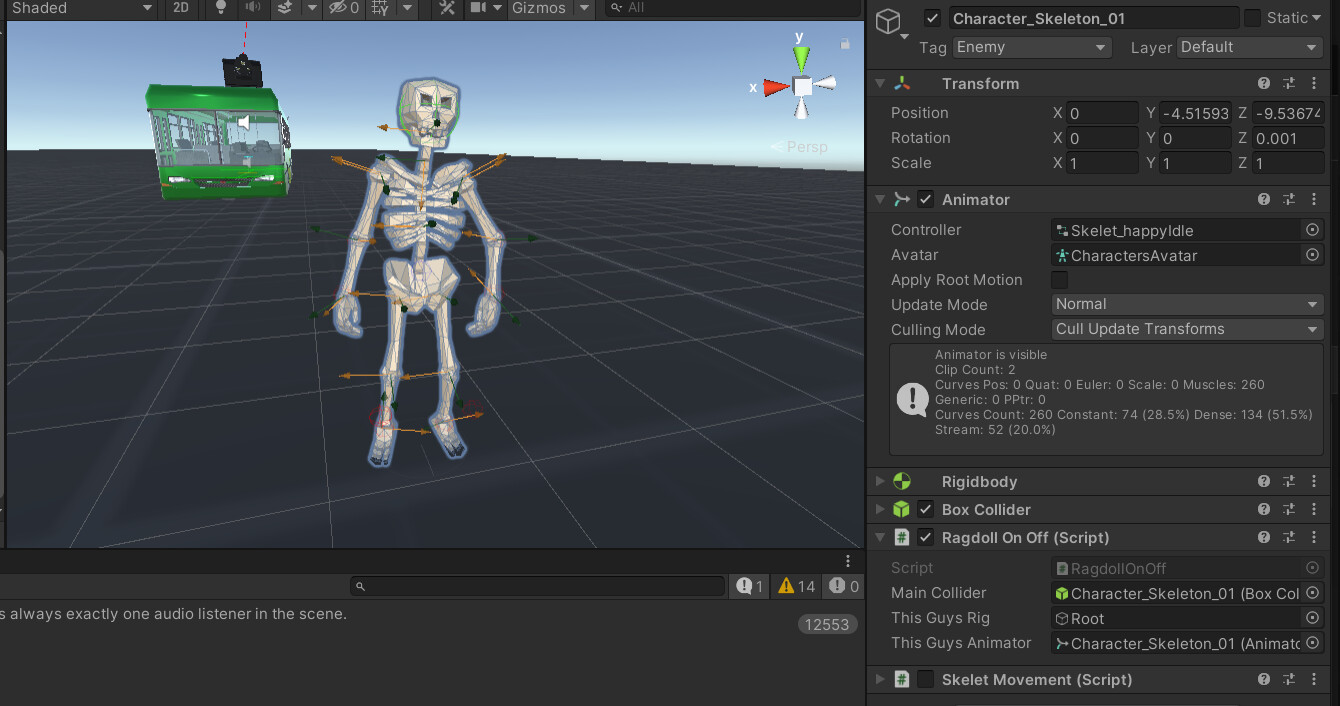Open Shaded draw mode dropdown
Image resolution: width=1340 pixels, height=706 pixels.
tap(81, 8)
